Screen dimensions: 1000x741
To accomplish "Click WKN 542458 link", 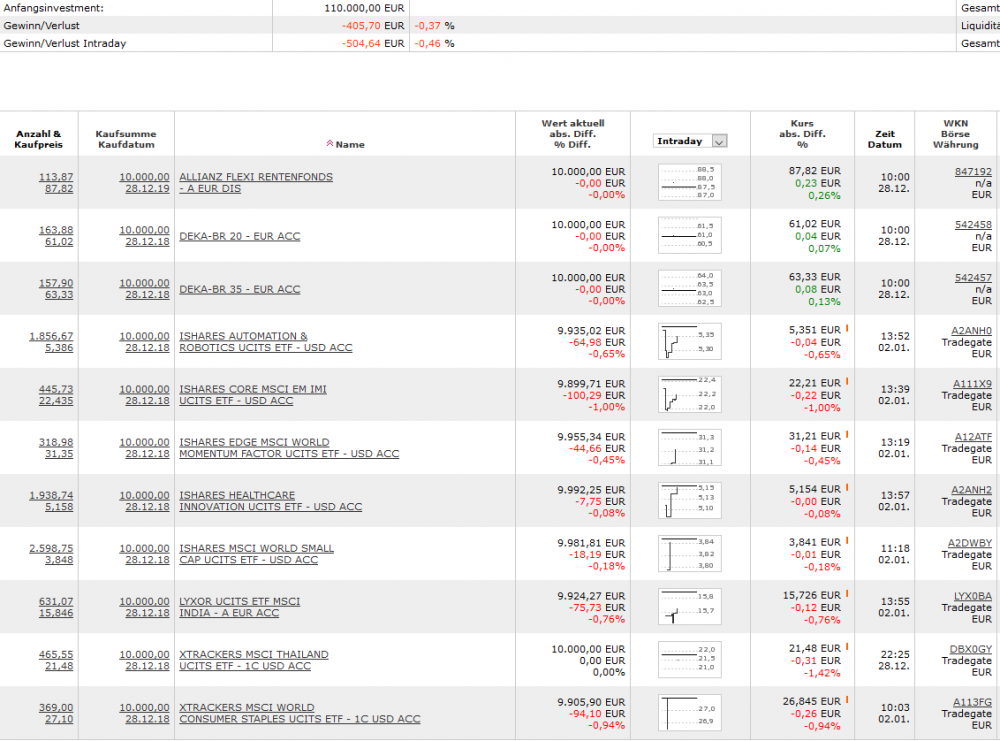I will point(973,224).
